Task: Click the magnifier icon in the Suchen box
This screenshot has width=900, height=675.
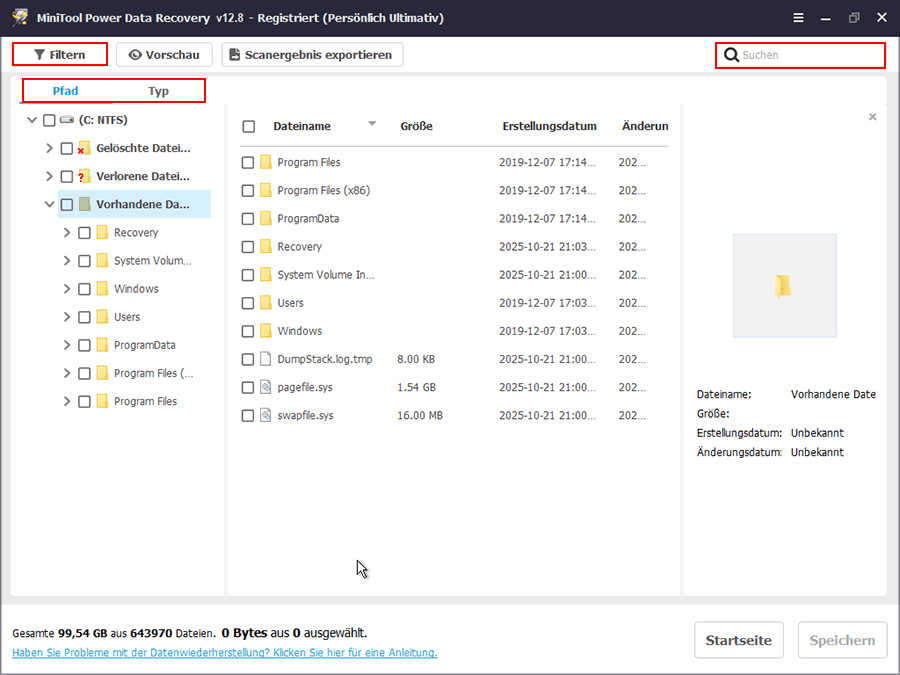Action: [731, 55]
